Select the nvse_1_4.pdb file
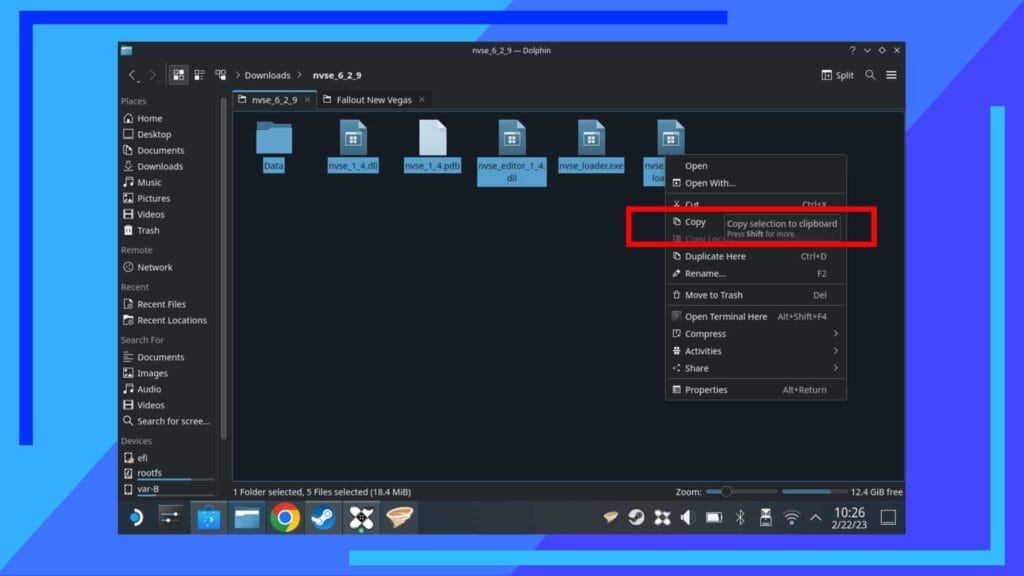 [x=432, y=146]
